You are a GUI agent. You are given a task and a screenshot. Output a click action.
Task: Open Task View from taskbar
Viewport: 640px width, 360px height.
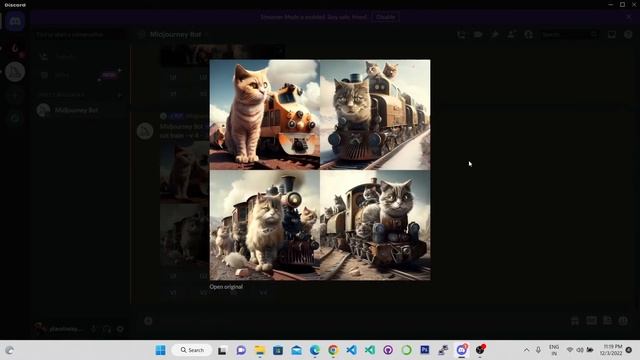(222, 350)
